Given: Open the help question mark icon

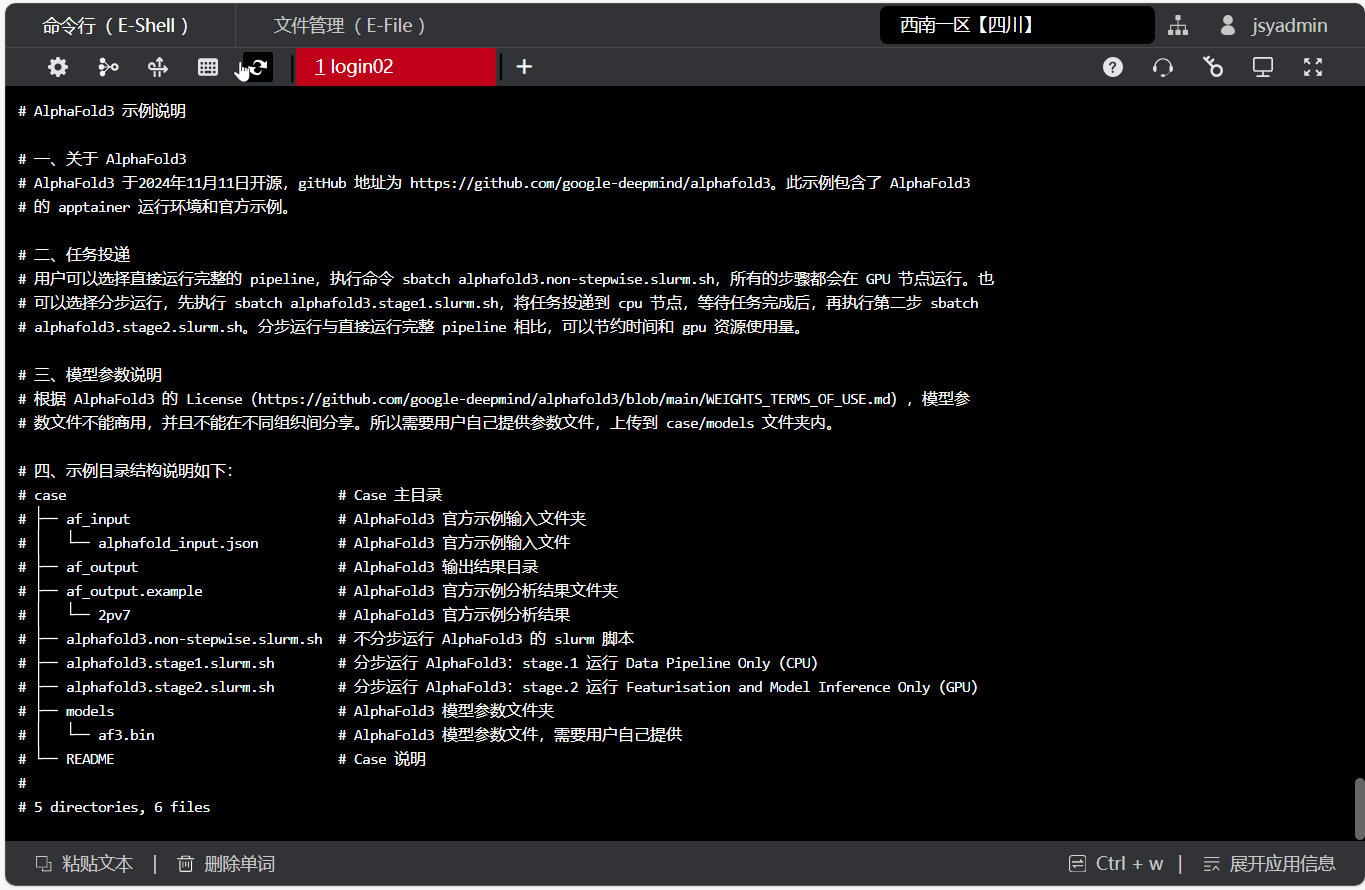Looking at the screenshot, I should [1112, 67].
